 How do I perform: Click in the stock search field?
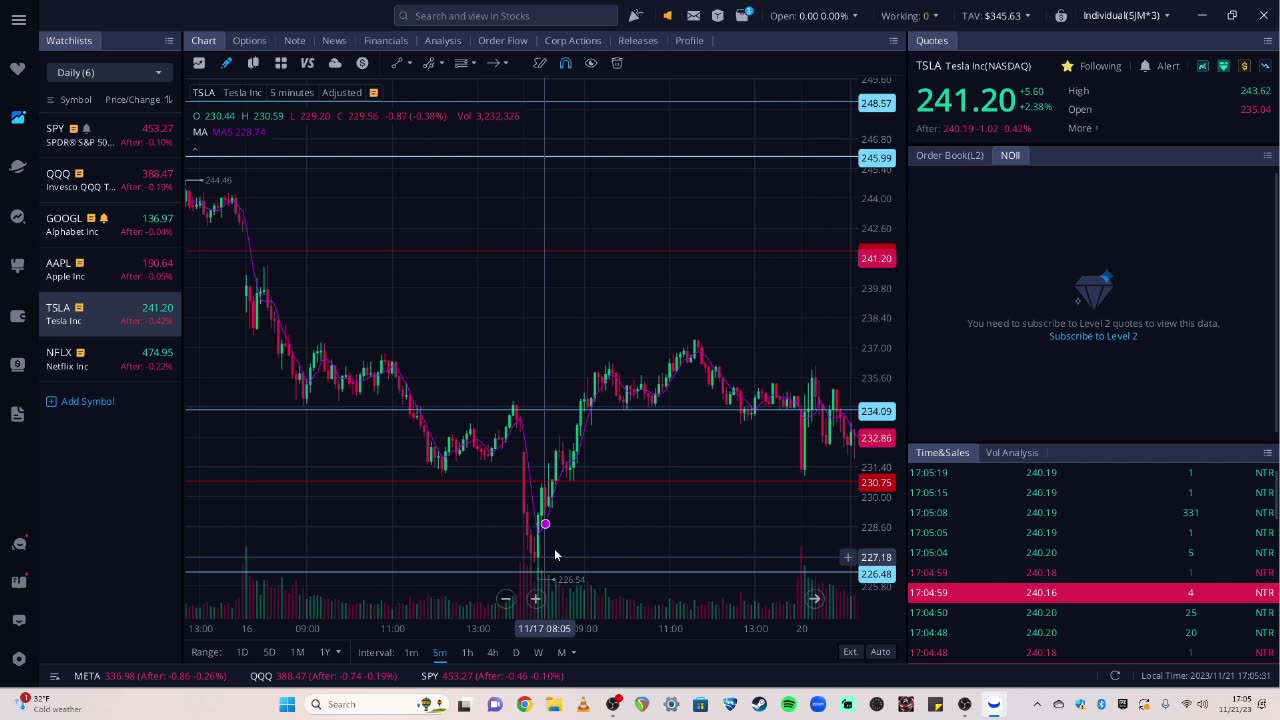click(x=506, y=15)
